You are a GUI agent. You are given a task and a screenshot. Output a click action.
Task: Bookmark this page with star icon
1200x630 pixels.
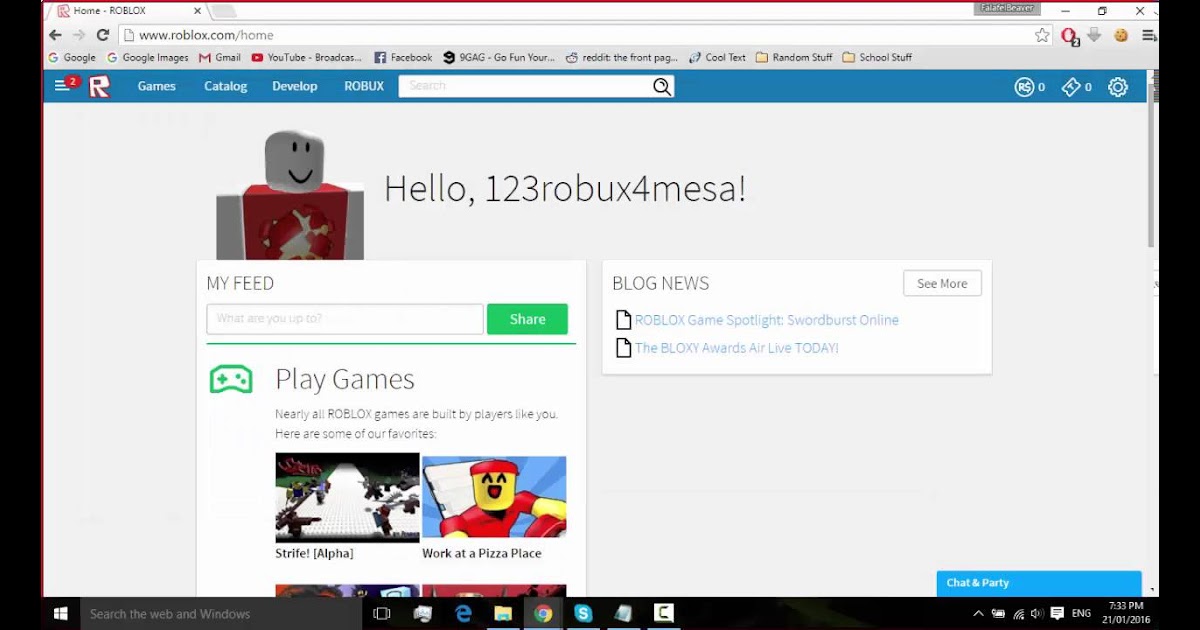point(1042,35)
